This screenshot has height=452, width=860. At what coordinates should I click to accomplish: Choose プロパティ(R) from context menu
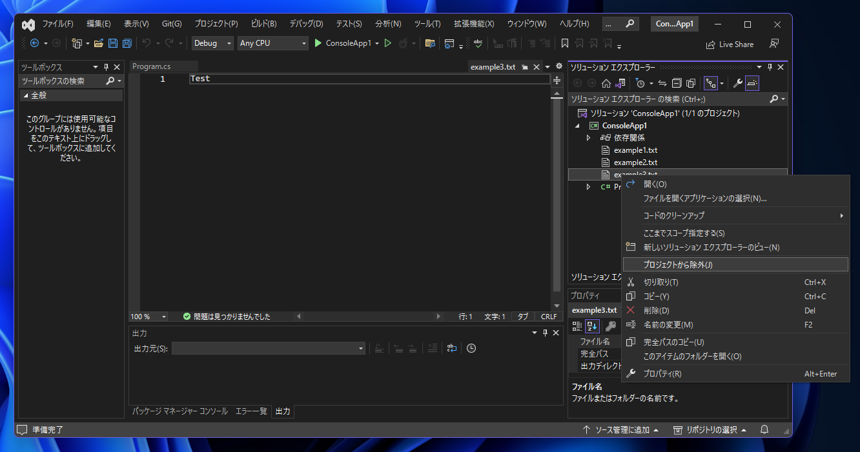735,374
